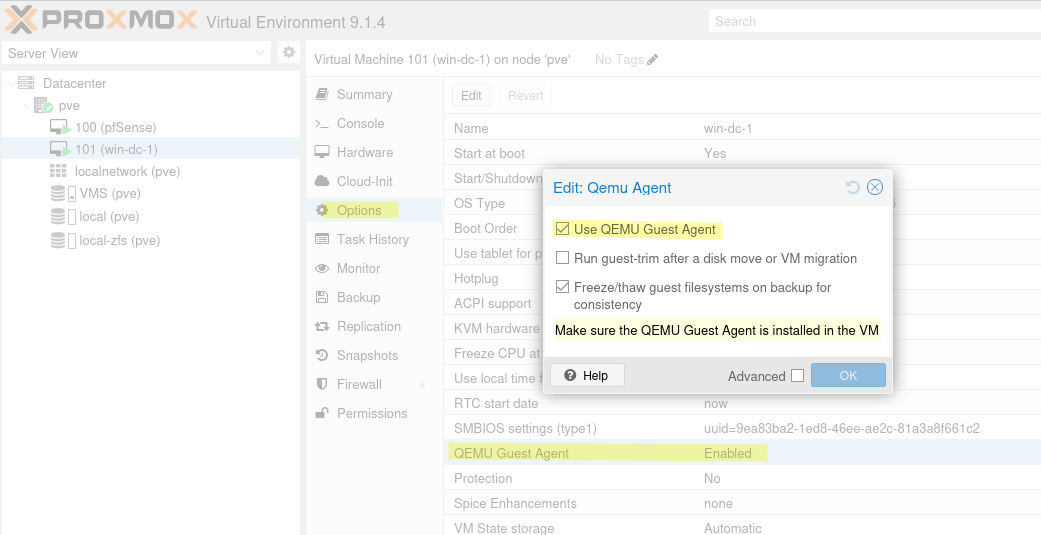Image resolution: width=1041 pixels, height=535 pixels.
Task: Click the Snapshots history icon
Action: (322, 355)
